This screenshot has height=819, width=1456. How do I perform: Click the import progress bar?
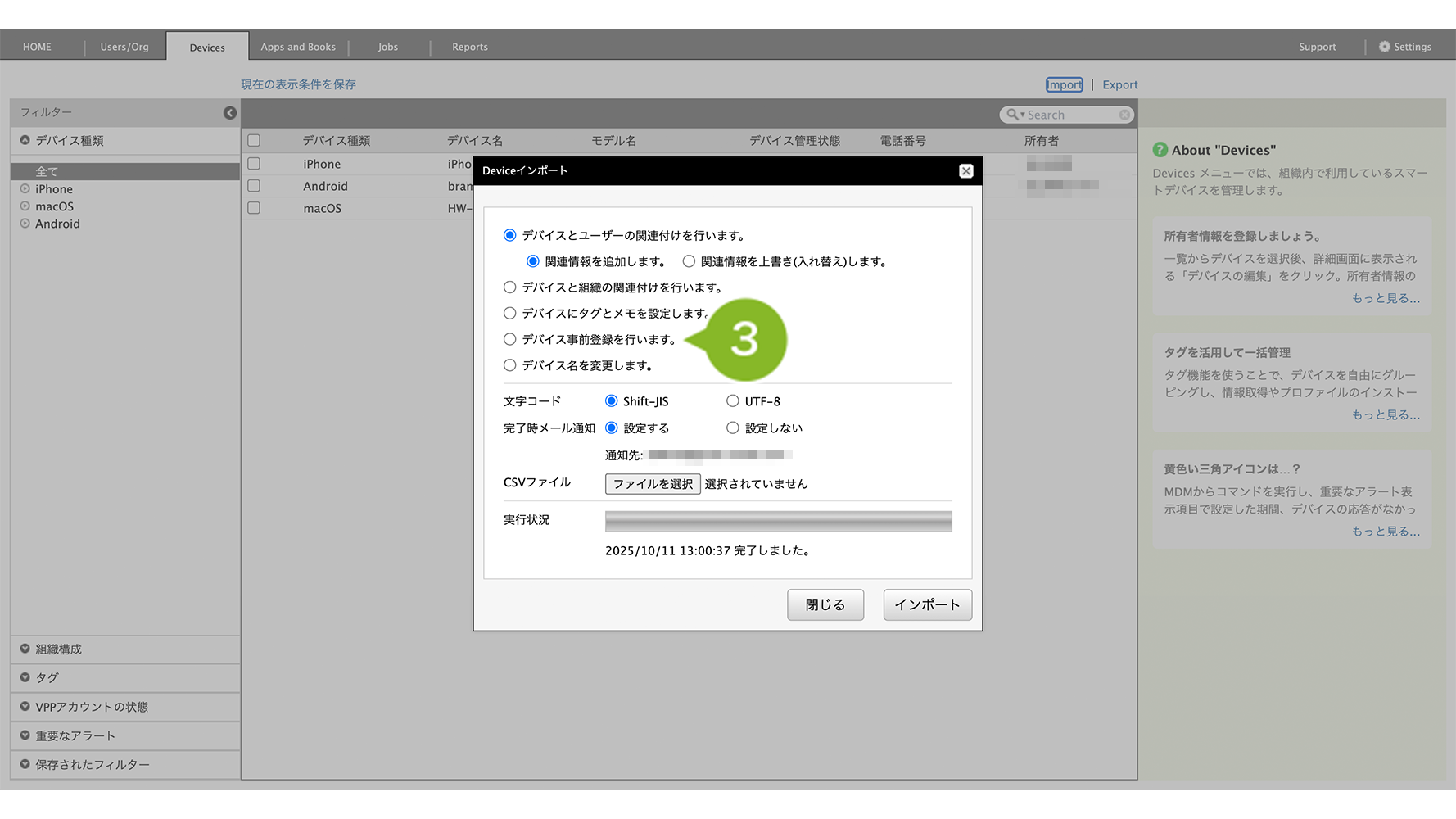tap(778, 521)
